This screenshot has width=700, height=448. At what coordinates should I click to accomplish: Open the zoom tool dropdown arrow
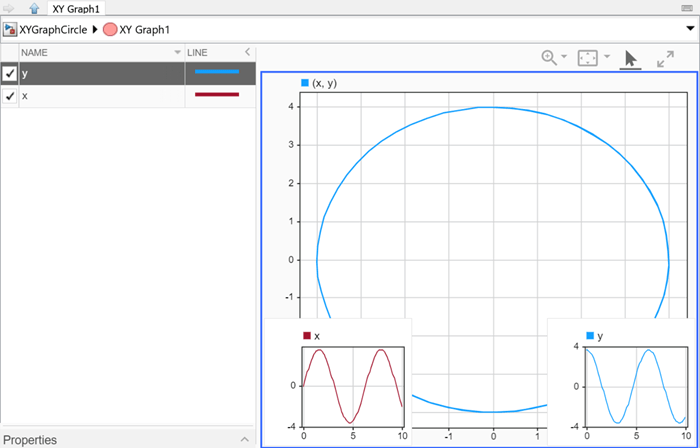pyautogui.click(x=564, y=57)
